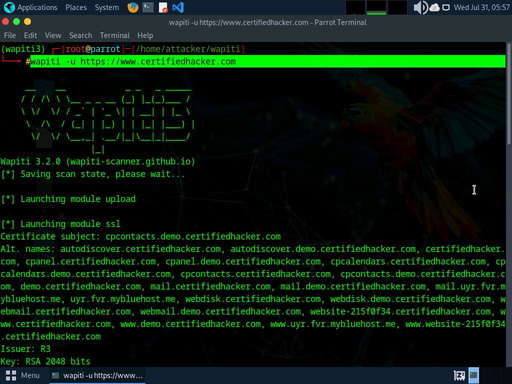
Task: Open the terminal Edit menu
Action: click(30, 35)
